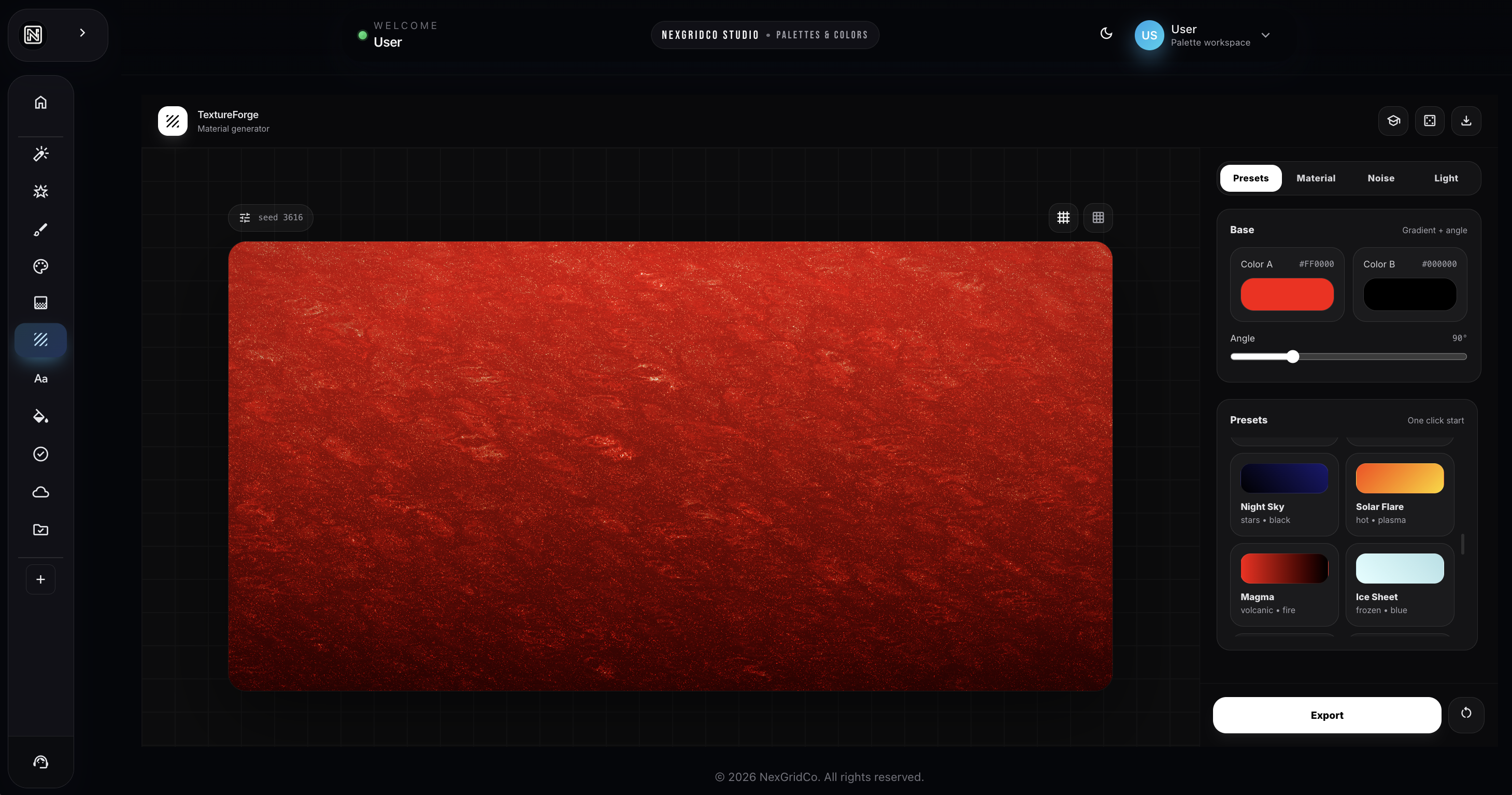Open the paint bucket fill tool
The width and height of the screenshot is (1512, 795).
click(40, 416)
